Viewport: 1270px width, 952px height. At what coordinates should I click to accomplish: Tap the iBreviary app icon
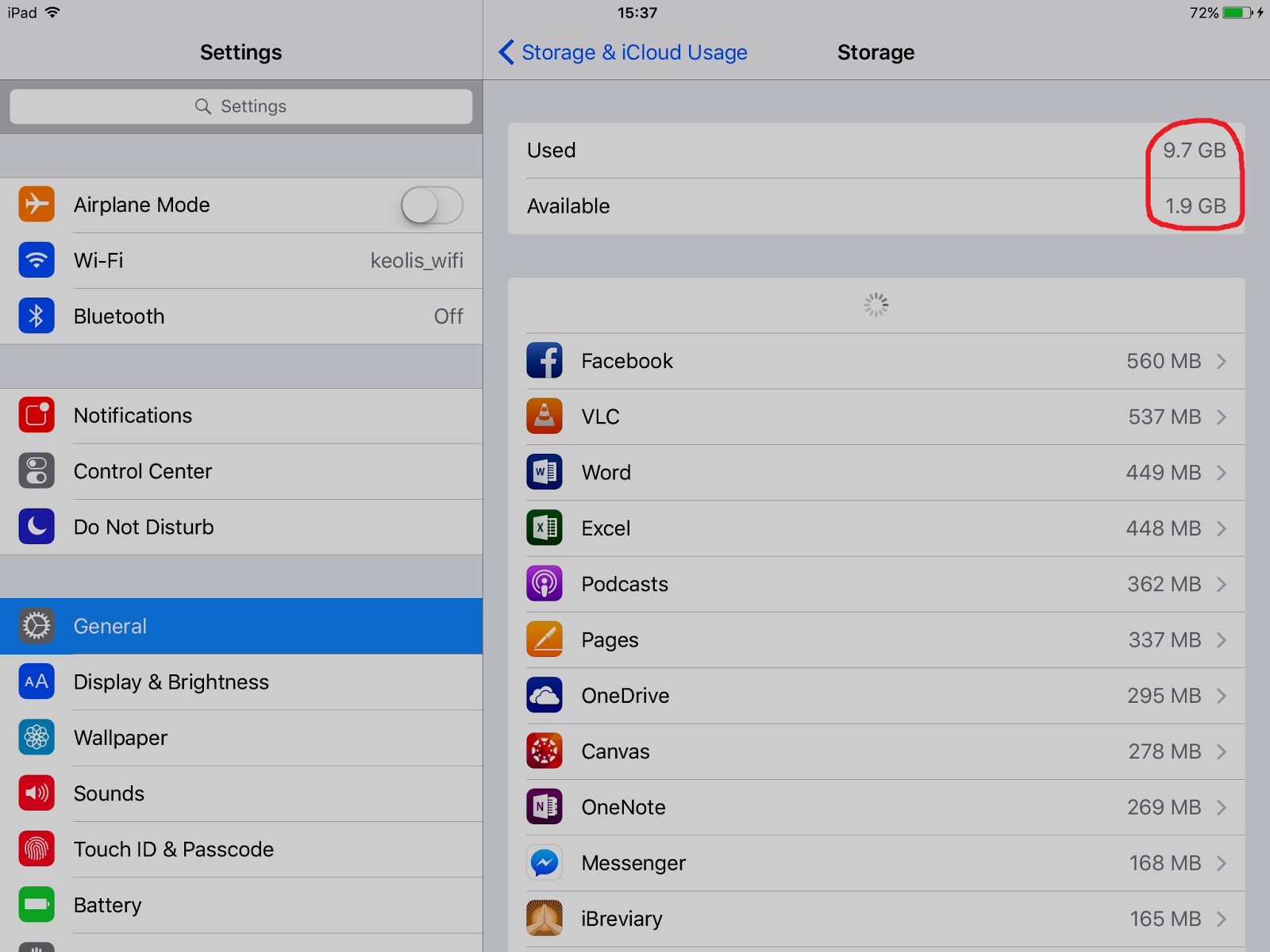(545, 919)
